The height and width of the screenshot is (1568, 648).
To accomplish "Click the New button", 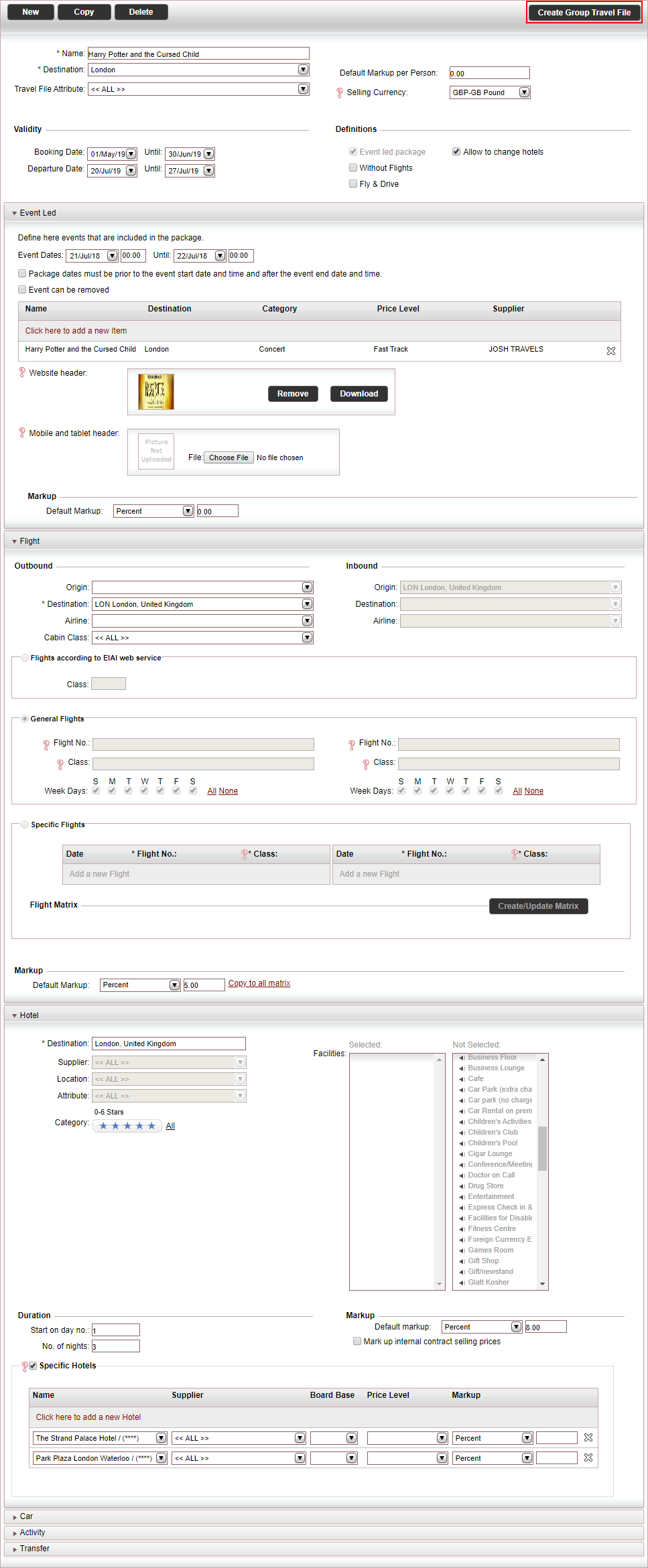I will [x=31, y=12].
